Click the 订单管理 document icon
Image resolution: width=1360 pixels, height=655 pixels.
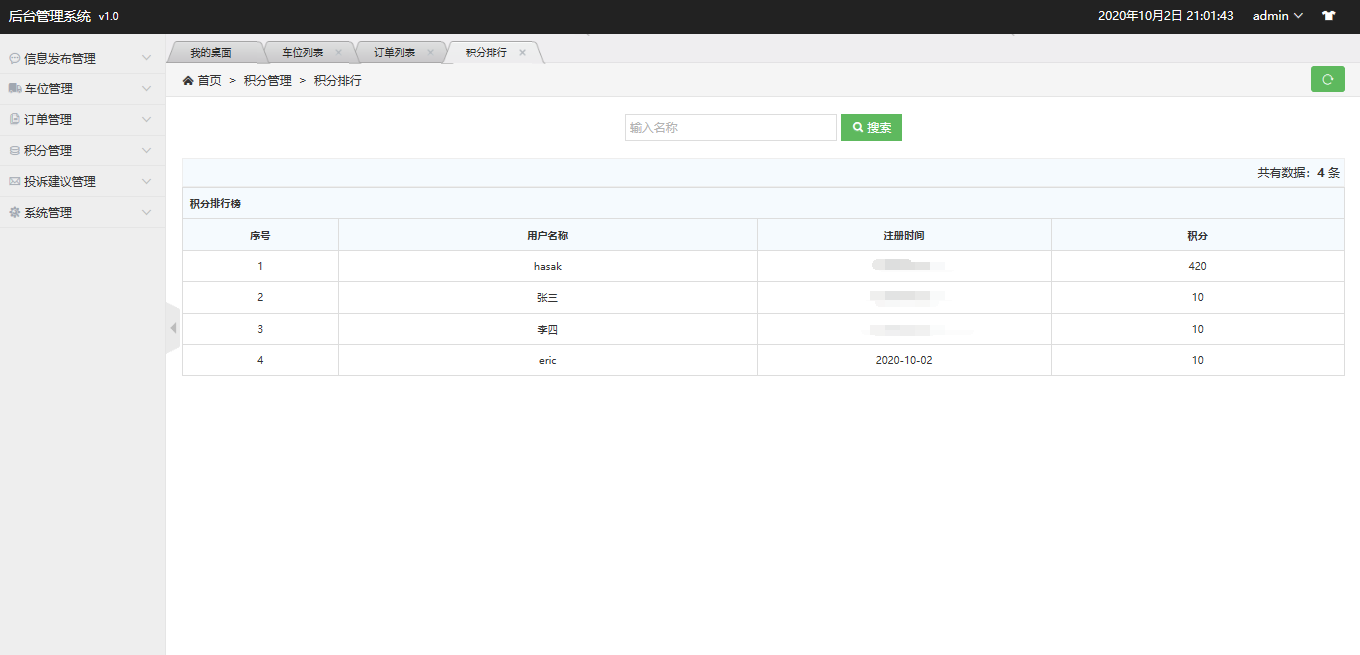click(x=14, y=120)
